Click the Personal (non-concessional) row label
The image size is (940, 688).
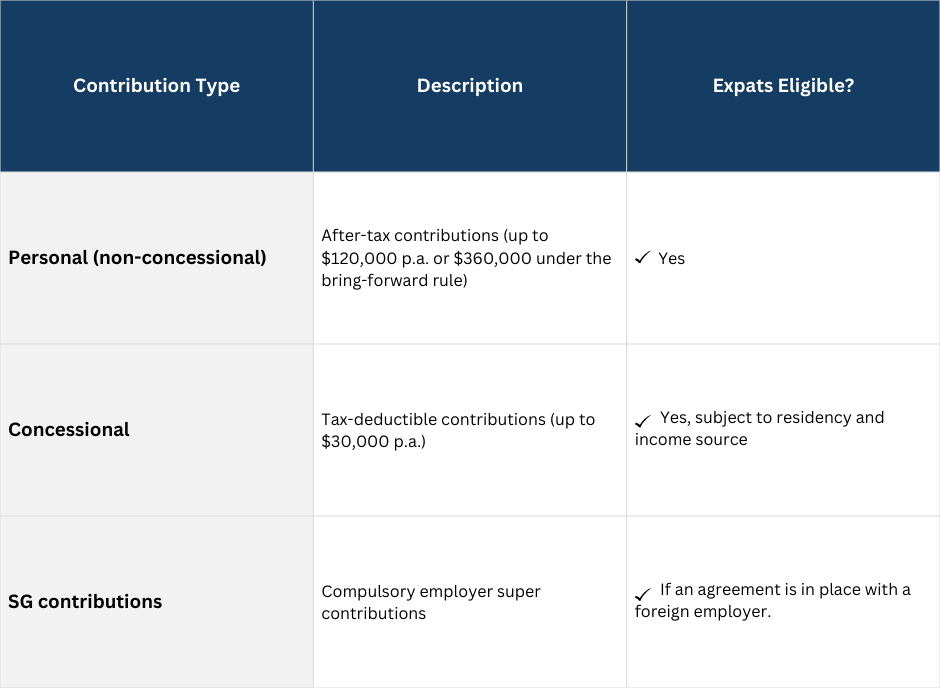point(137,258)
